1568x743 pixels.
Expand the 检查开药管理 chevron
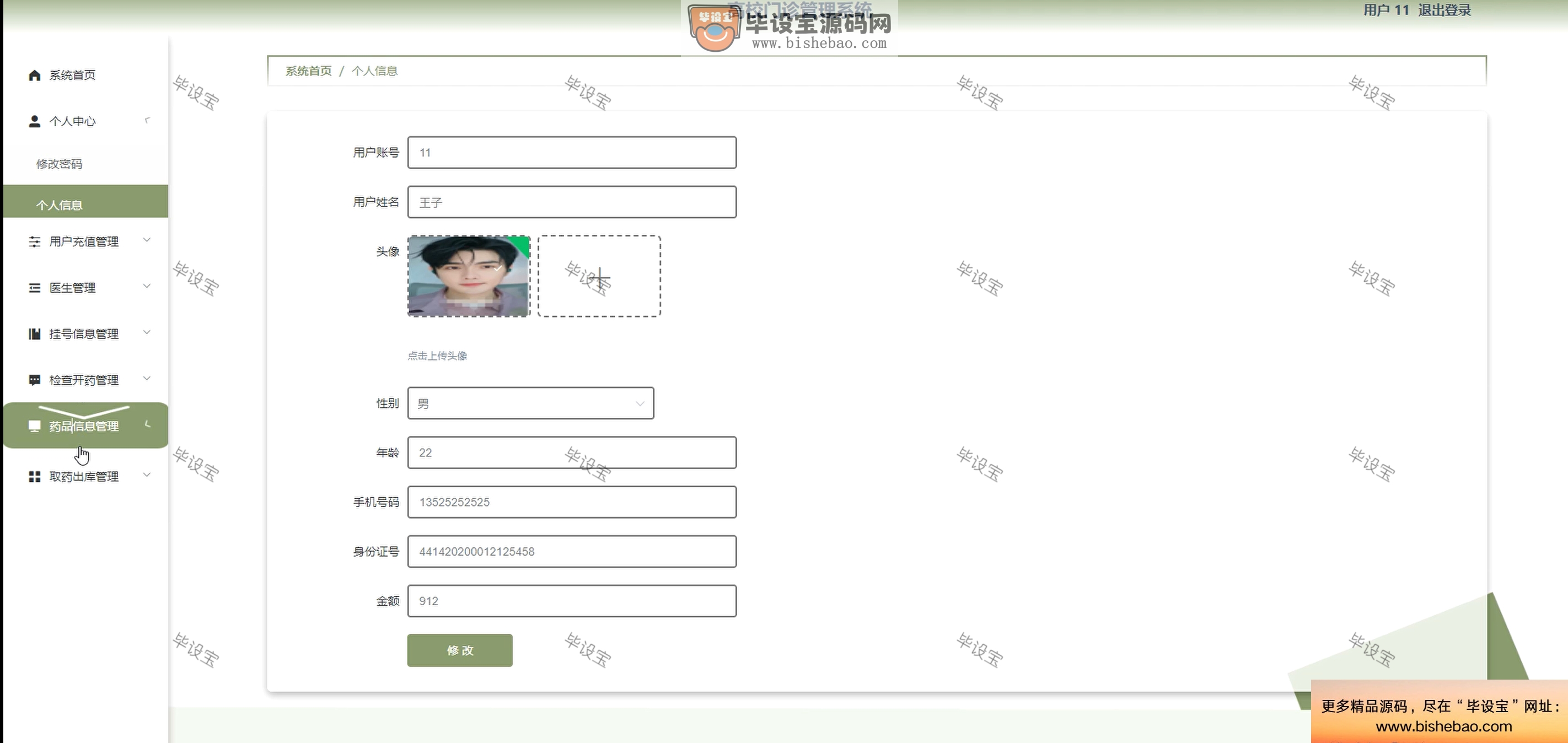point(147,379)
